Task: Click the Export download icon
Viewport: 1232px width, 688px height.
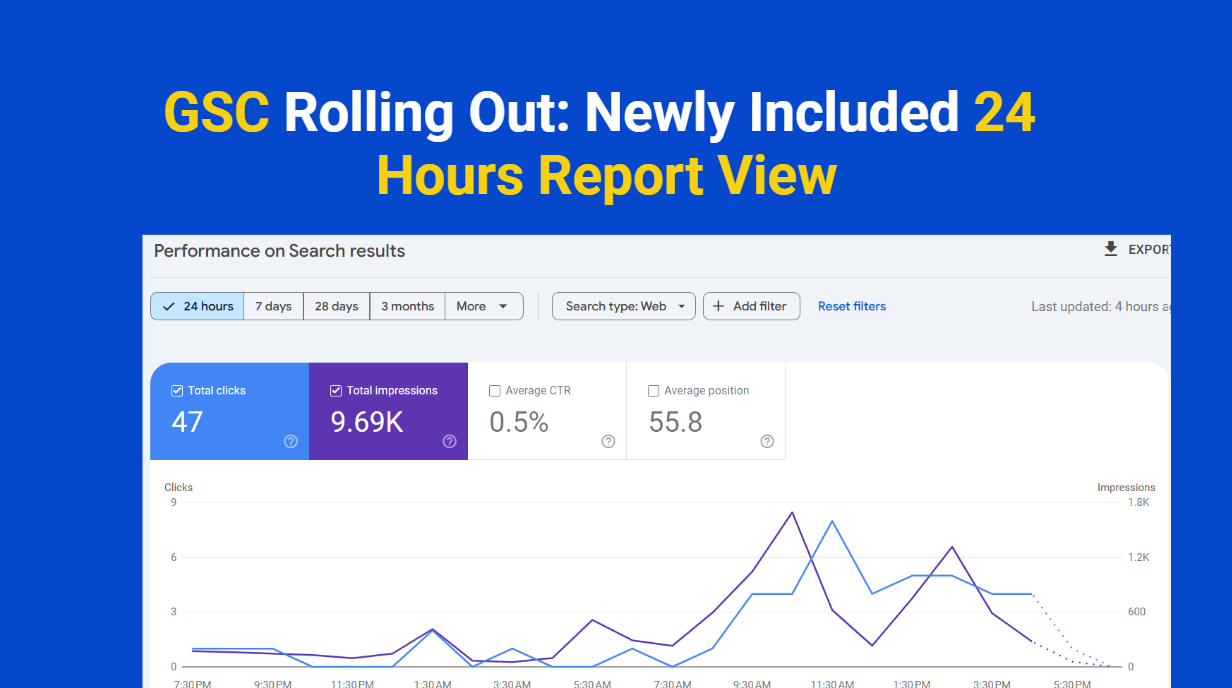Action: coord(1110,249)
